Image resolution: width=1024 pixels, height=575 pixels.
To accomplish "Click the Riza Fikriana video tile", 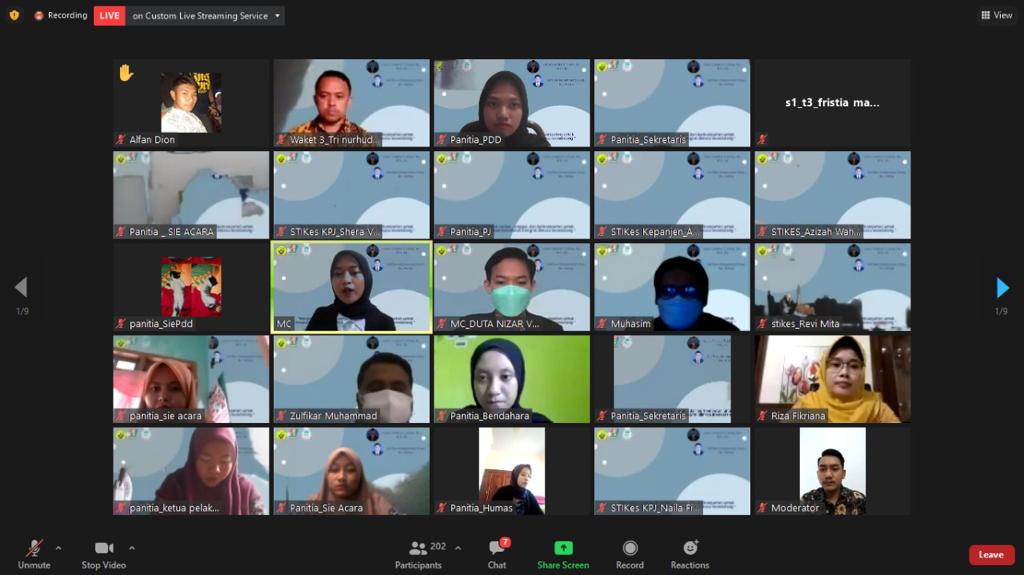I will [x=832, y=379].
